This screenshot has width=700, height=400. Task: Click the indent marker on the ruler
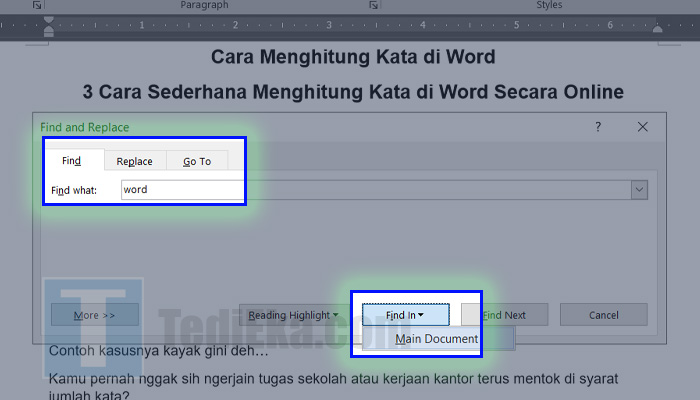pos(49,26)
